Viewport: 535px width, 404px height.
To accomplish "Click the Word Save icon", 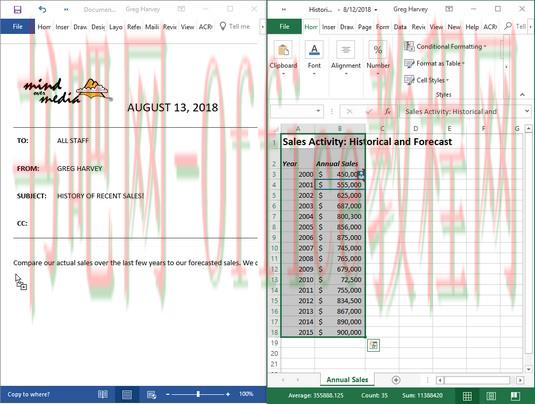I will 17,10.
